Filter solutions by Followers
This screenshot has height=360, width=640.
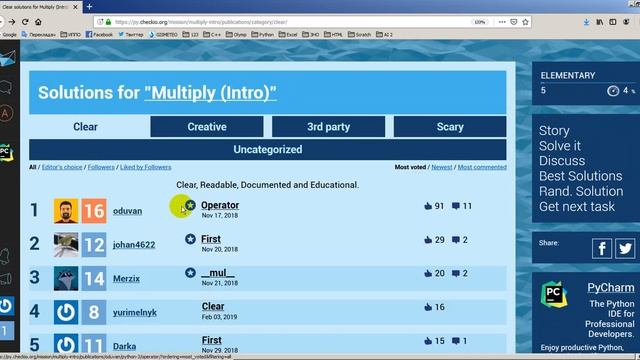tap(101, 167)
